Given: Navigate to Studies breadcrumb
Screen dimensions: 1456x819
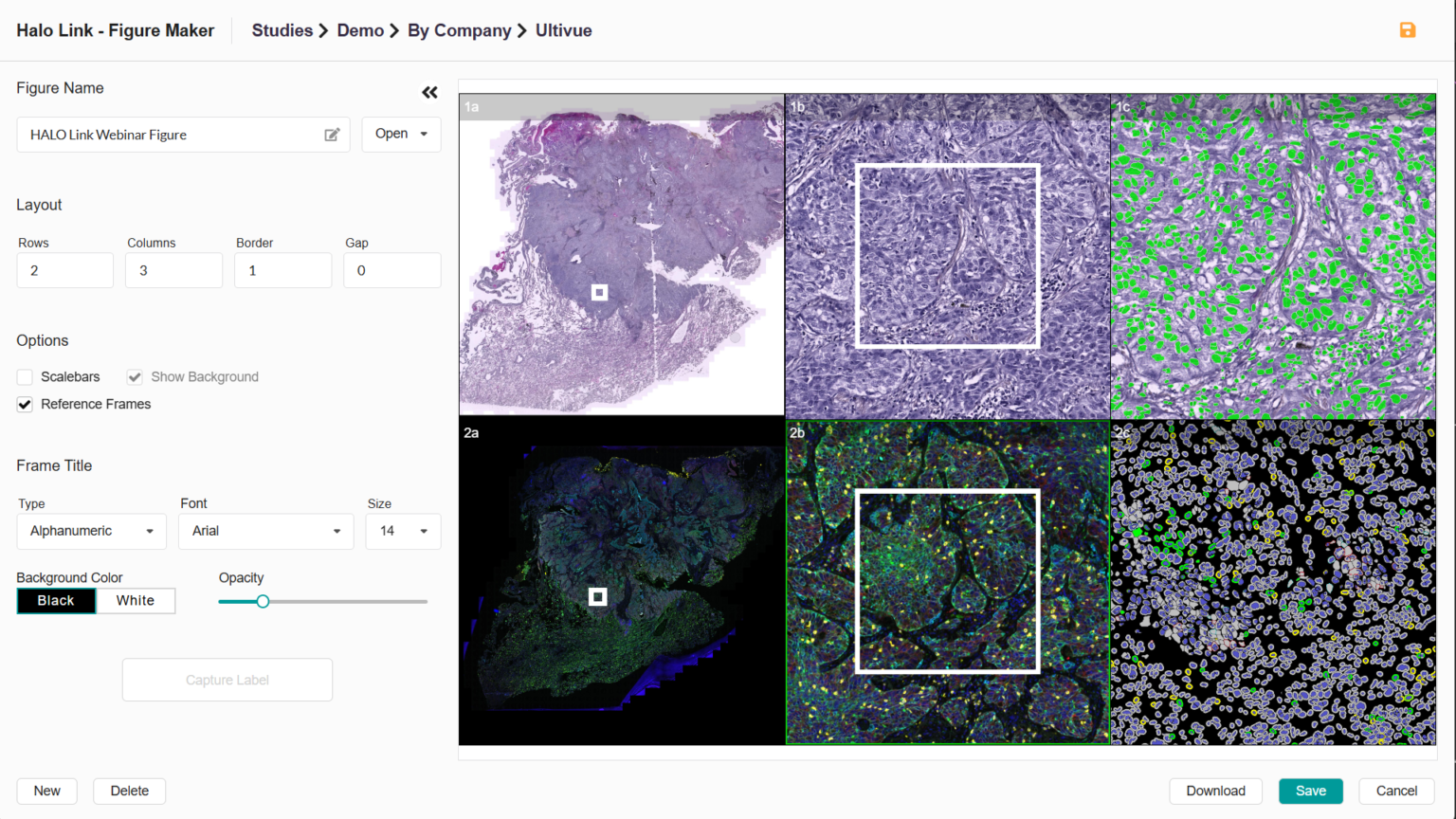Looking at the screenshot, I should pyautogui.click(x=282, y=30).
